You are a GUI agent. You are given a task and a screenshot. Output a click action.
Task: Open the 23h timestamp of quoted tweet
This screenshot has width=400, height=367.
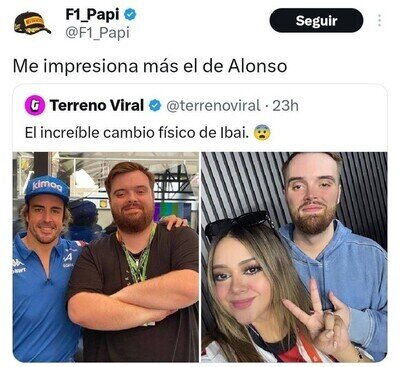[285, 106]
